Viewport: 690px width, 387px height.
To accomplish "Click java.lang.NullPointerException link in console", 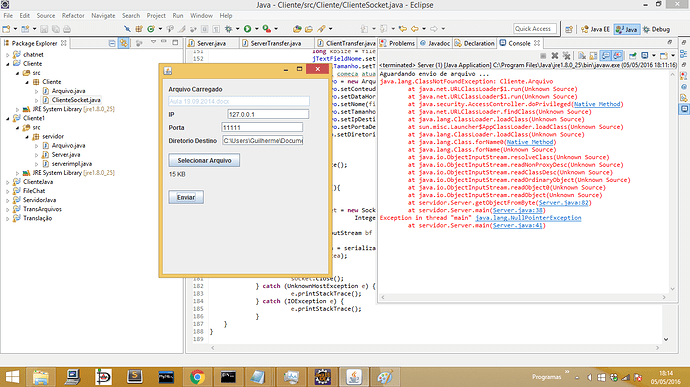I will click(x=528, y=218).
